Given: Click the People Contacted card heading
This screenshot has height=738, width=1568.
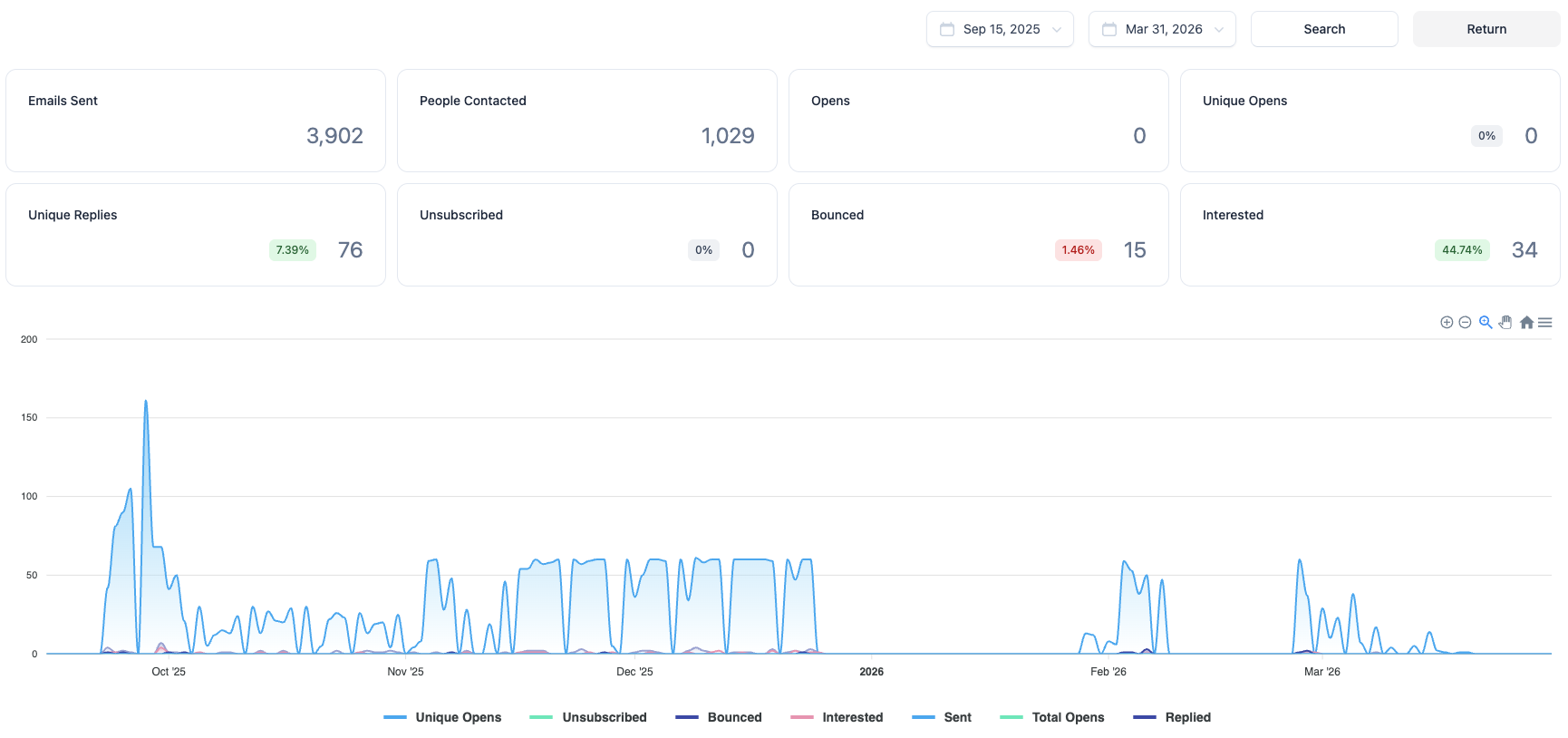Looking at the screenshot, I should click(473, 101).
